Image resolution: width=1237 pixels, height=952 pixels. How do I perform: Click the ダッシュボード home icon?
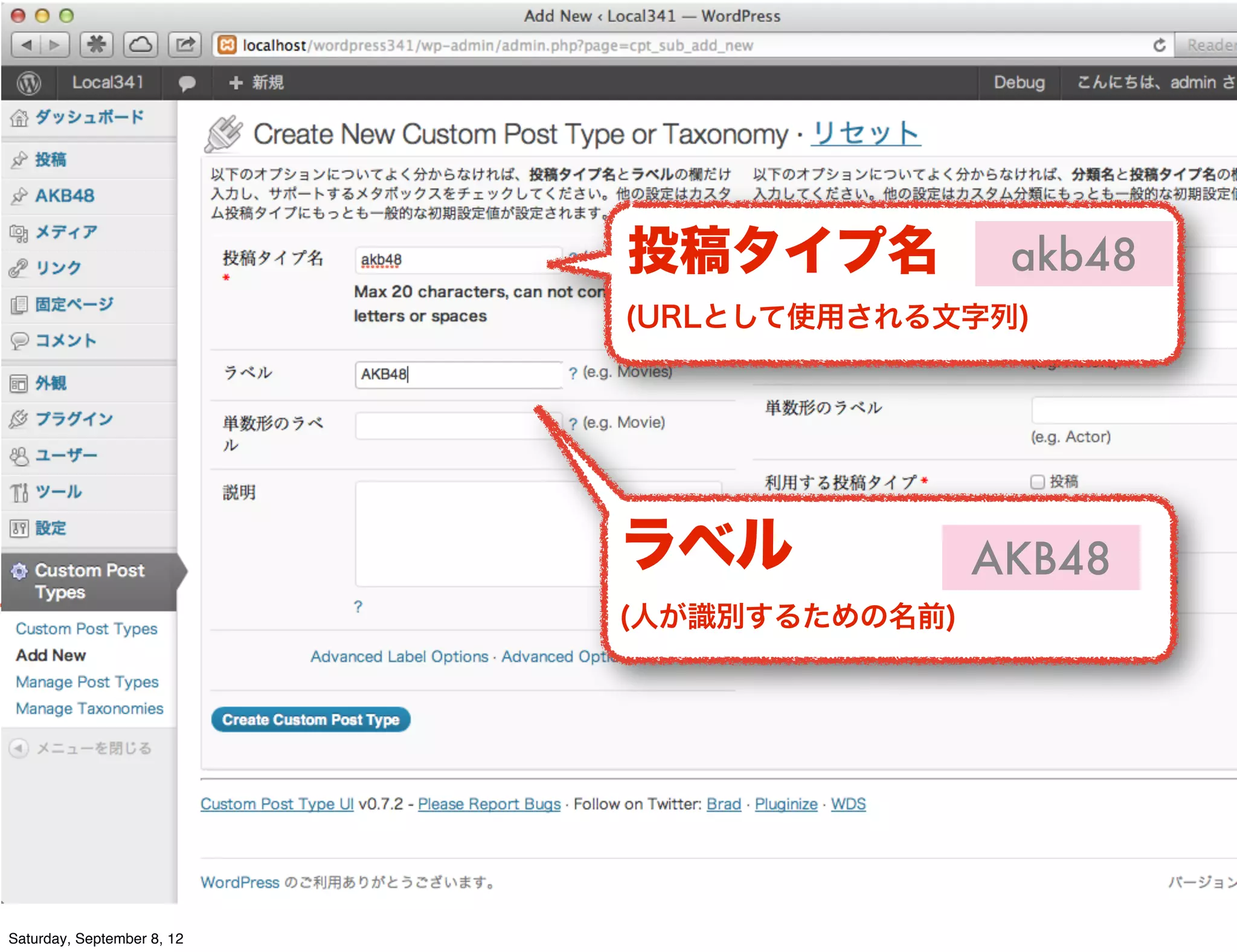click(x=19, y=118)
